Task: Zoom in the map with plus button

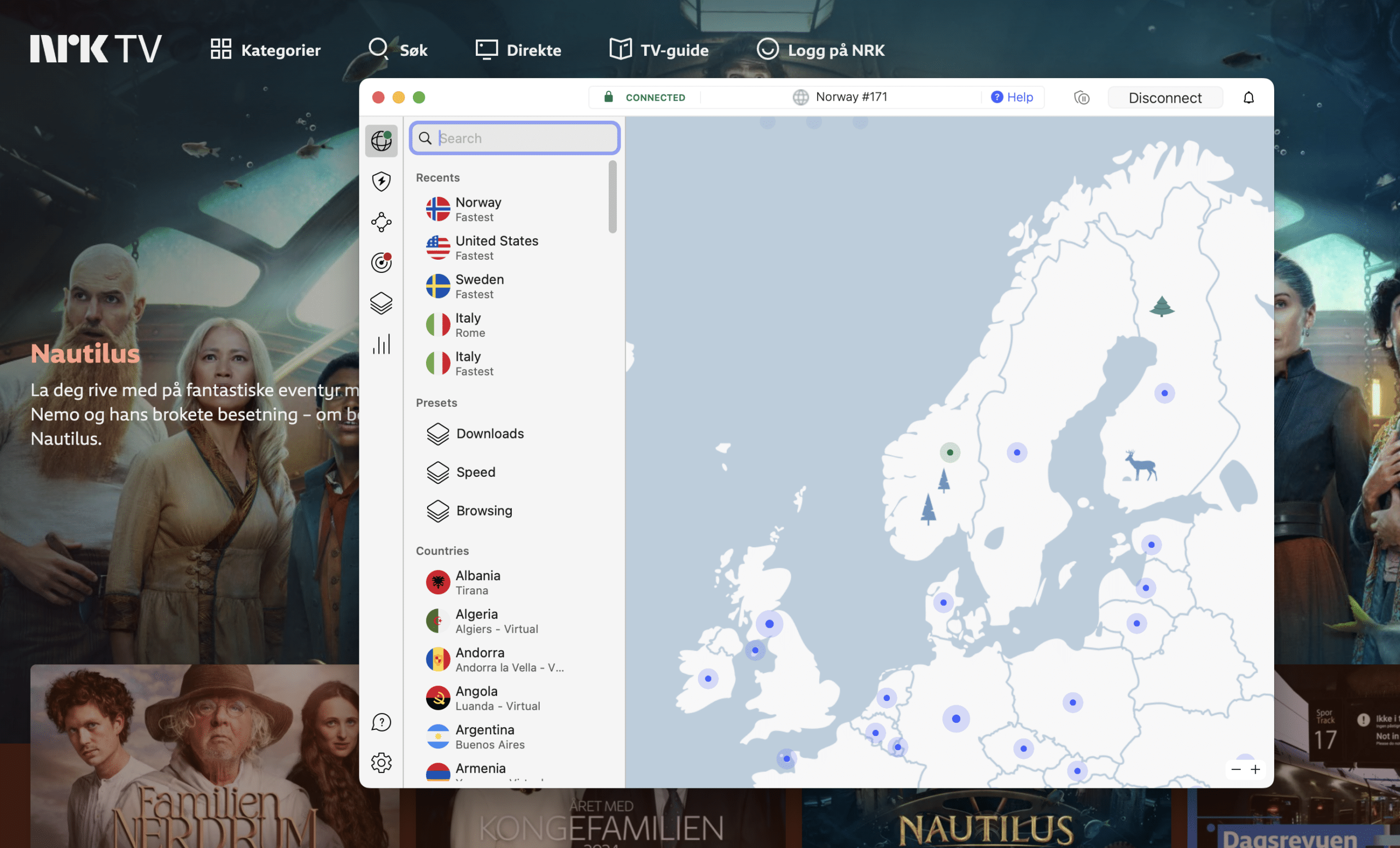Action: (1255, 769)
